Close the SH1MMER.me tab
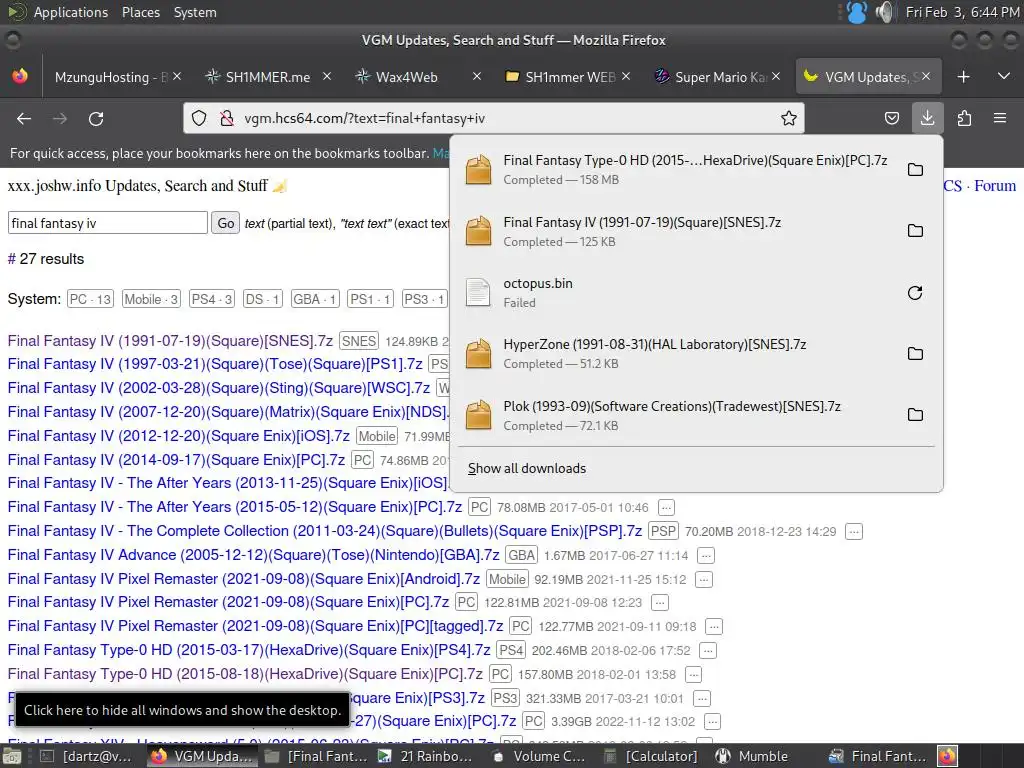Image resolution: width=1024 pixels, height=768 pixels. [x=327, y=76]
